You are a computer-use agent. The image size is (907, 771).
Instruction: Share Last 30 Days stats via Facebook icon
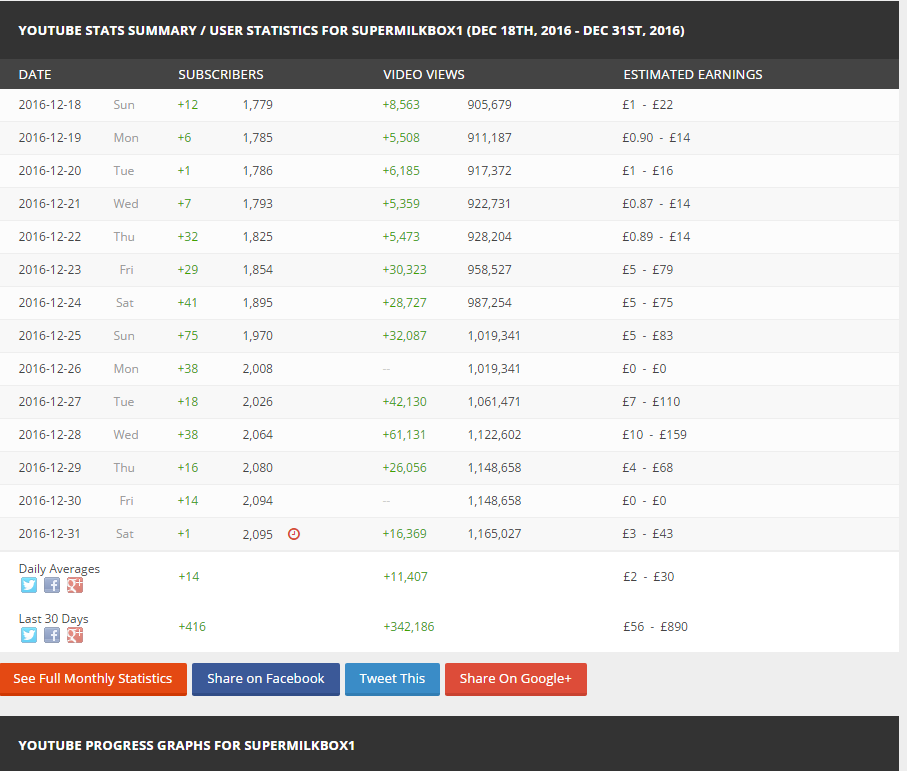(x=52, y=635)
